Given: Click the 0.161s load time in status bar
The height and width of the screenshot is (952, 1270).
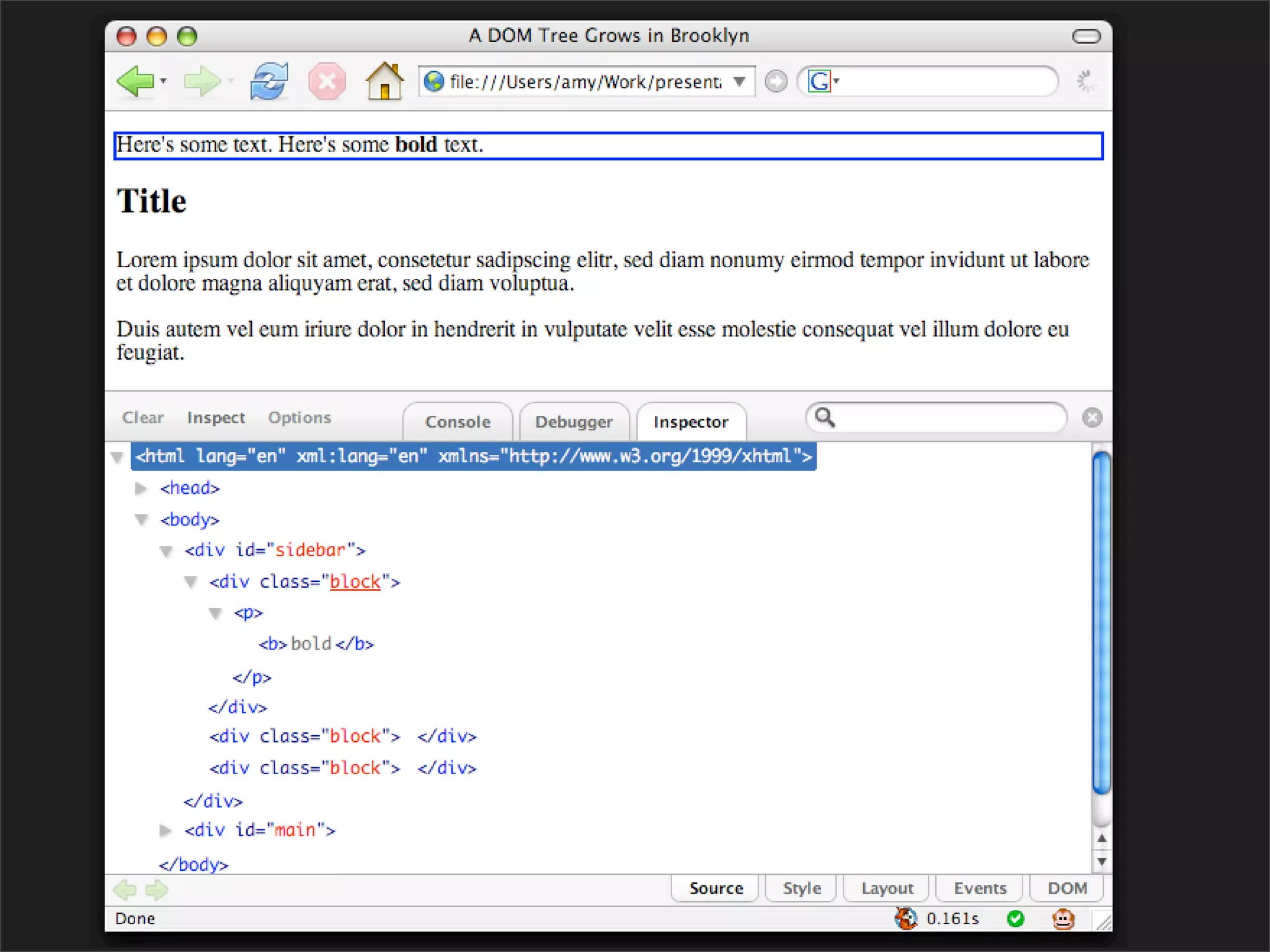Looking at the screenshot, I should pyautogui.click(x=952, y=919).
